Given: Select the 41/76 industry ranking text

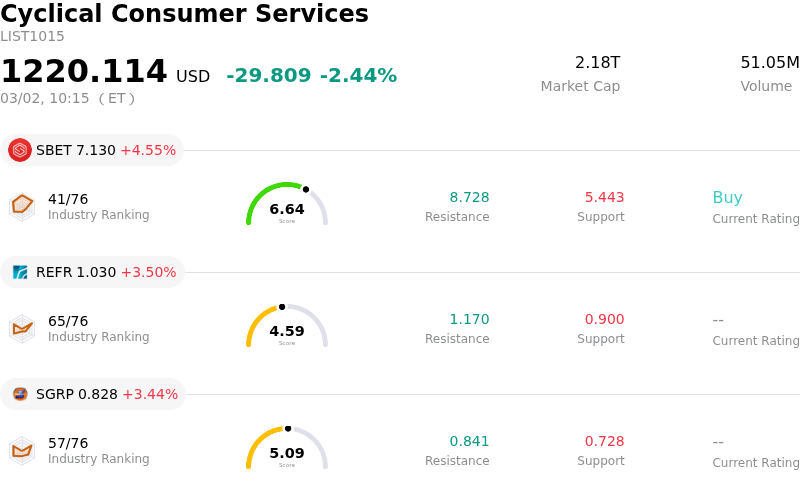Looking at the screenshot, I should pyautogui.click(x=68, y=199).
